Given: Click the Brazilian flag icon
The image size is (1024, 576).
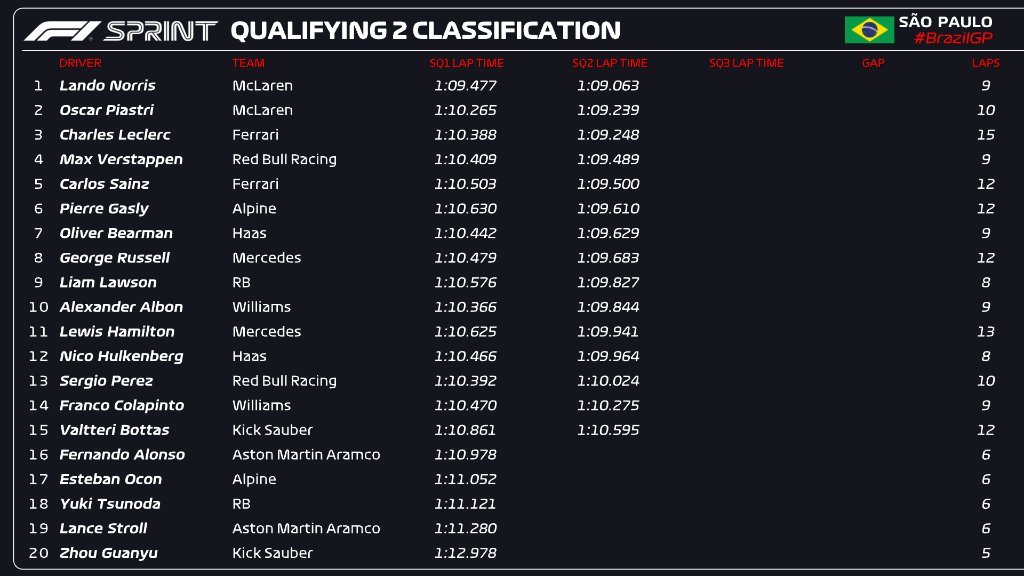Looking at the screenshot, I should pyautogui.click(x=869, y=30).
